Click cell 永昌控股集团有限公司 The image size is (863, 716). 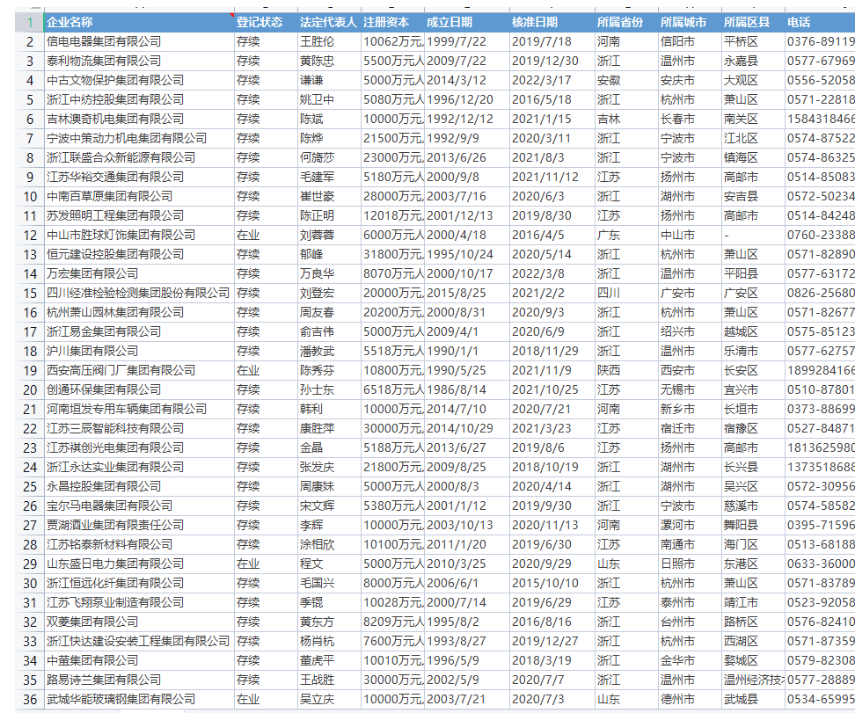[139, 487]
